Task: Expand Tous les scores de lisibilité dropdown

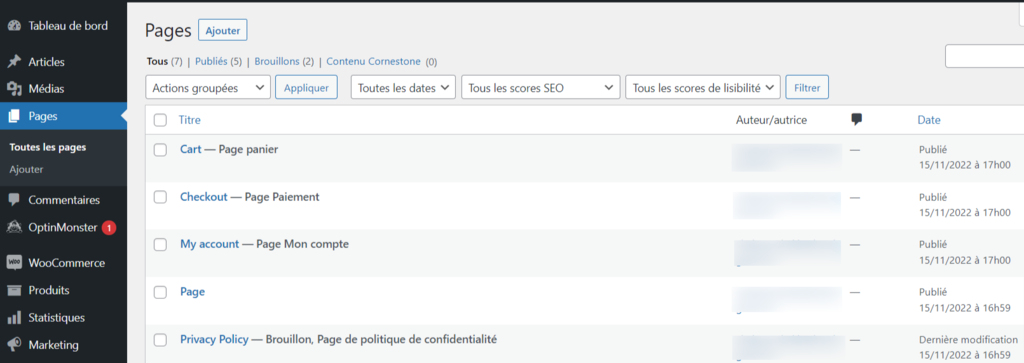Action: coord(703,87)
